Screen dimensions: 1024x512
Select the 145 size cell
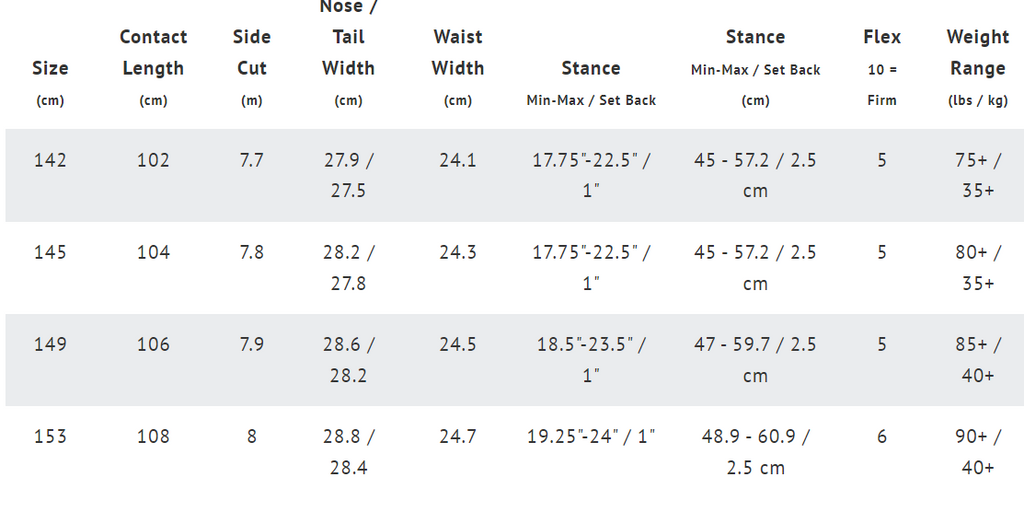50,252
